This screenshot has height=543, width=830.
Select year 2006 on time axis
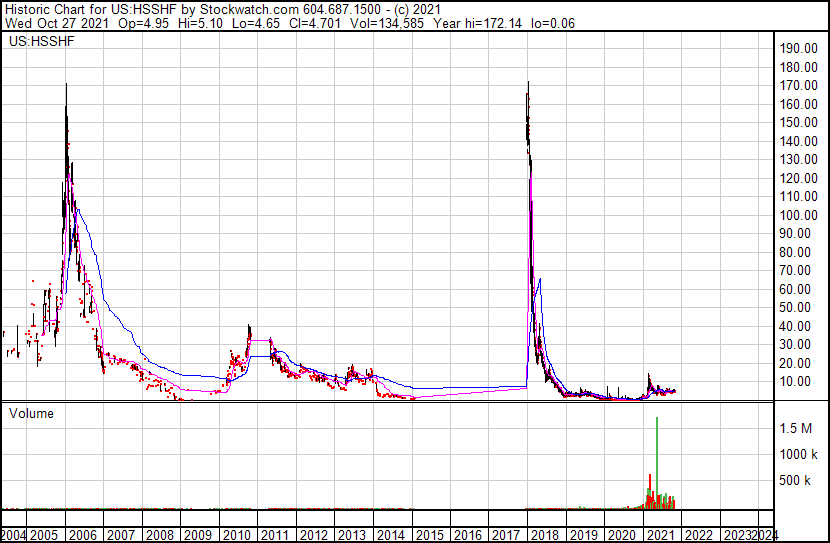tap(83, 535)
